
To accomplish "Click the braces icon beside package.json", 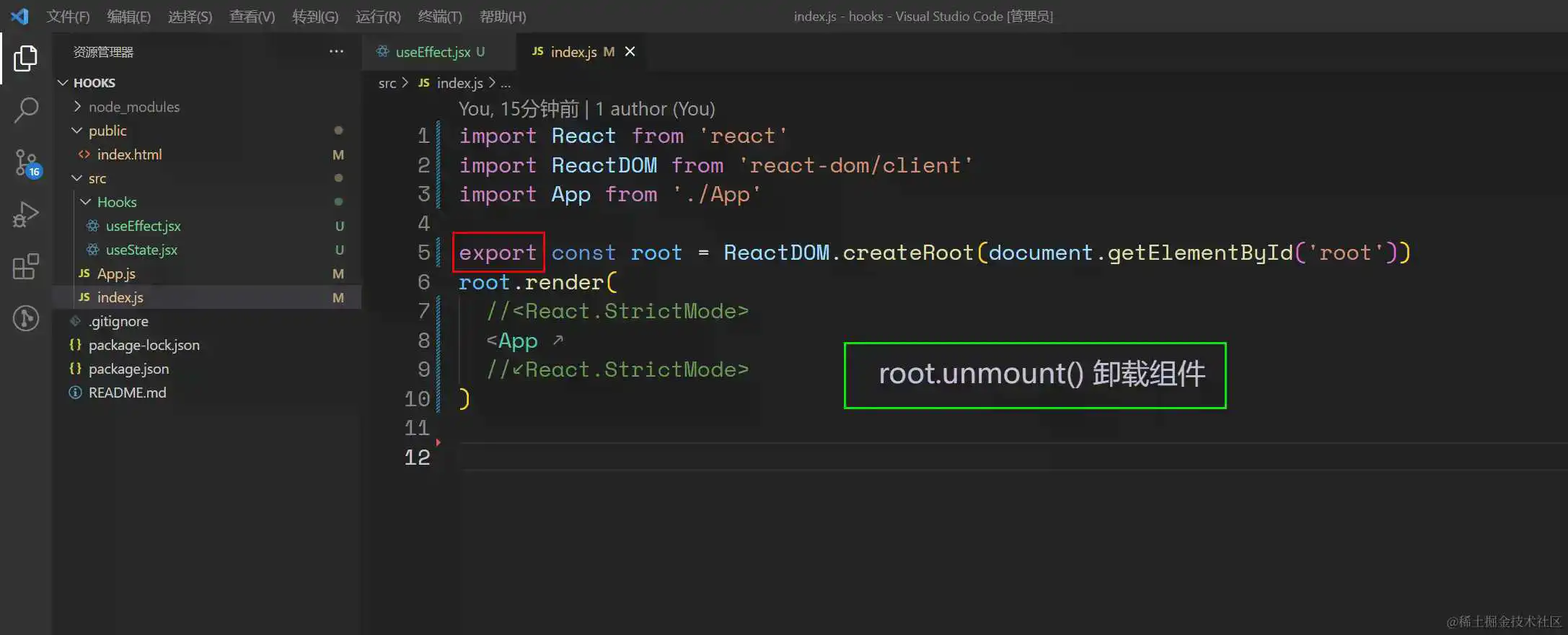I will coord(75,369).
